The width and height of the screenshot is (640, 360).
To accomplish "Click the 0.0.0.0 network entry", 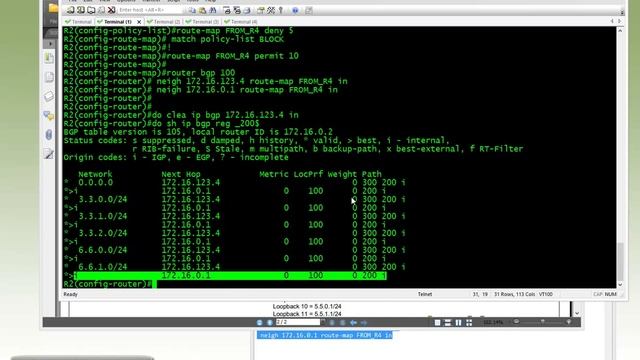I will click(x=96, y=182).
